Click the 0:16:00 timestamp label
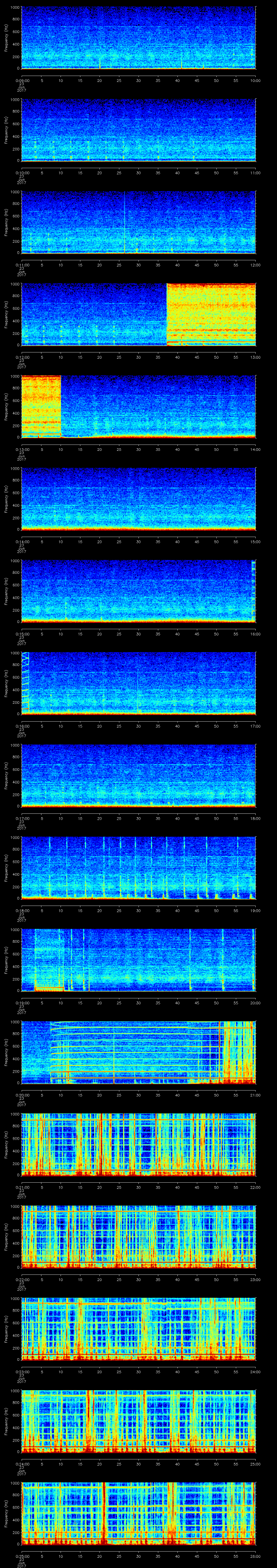The image size is (277, 1568). click(22, 726)
